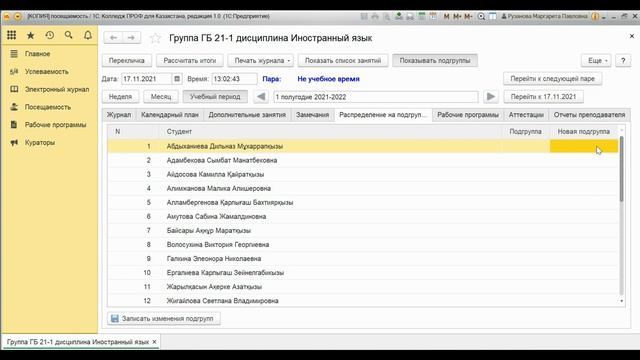This screenshot has width=640, height=360.
Task: Click the student list vertical scrollbar
Action: 622,168
